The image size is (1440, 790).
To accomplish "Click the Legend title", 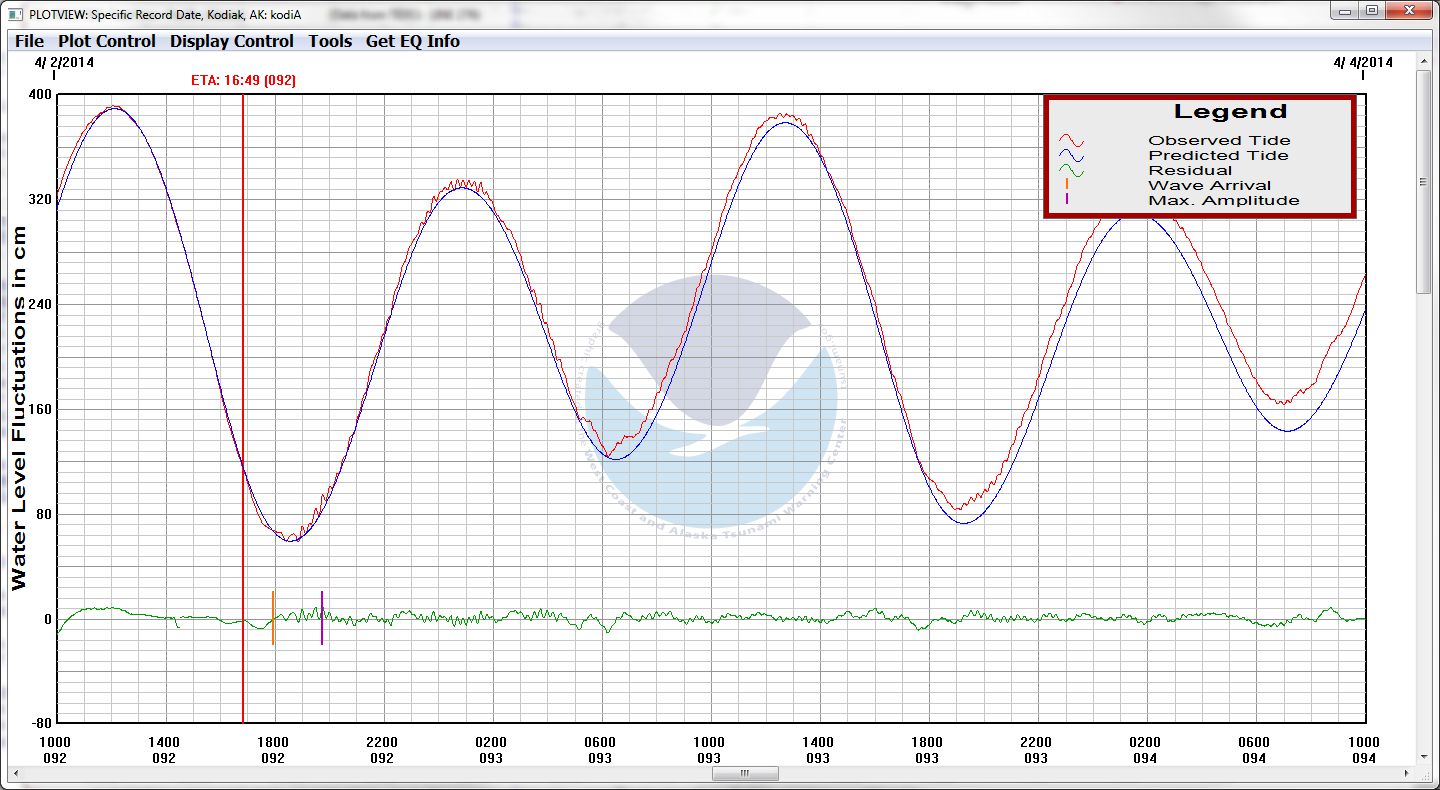I will click(x=1230, y=112).
